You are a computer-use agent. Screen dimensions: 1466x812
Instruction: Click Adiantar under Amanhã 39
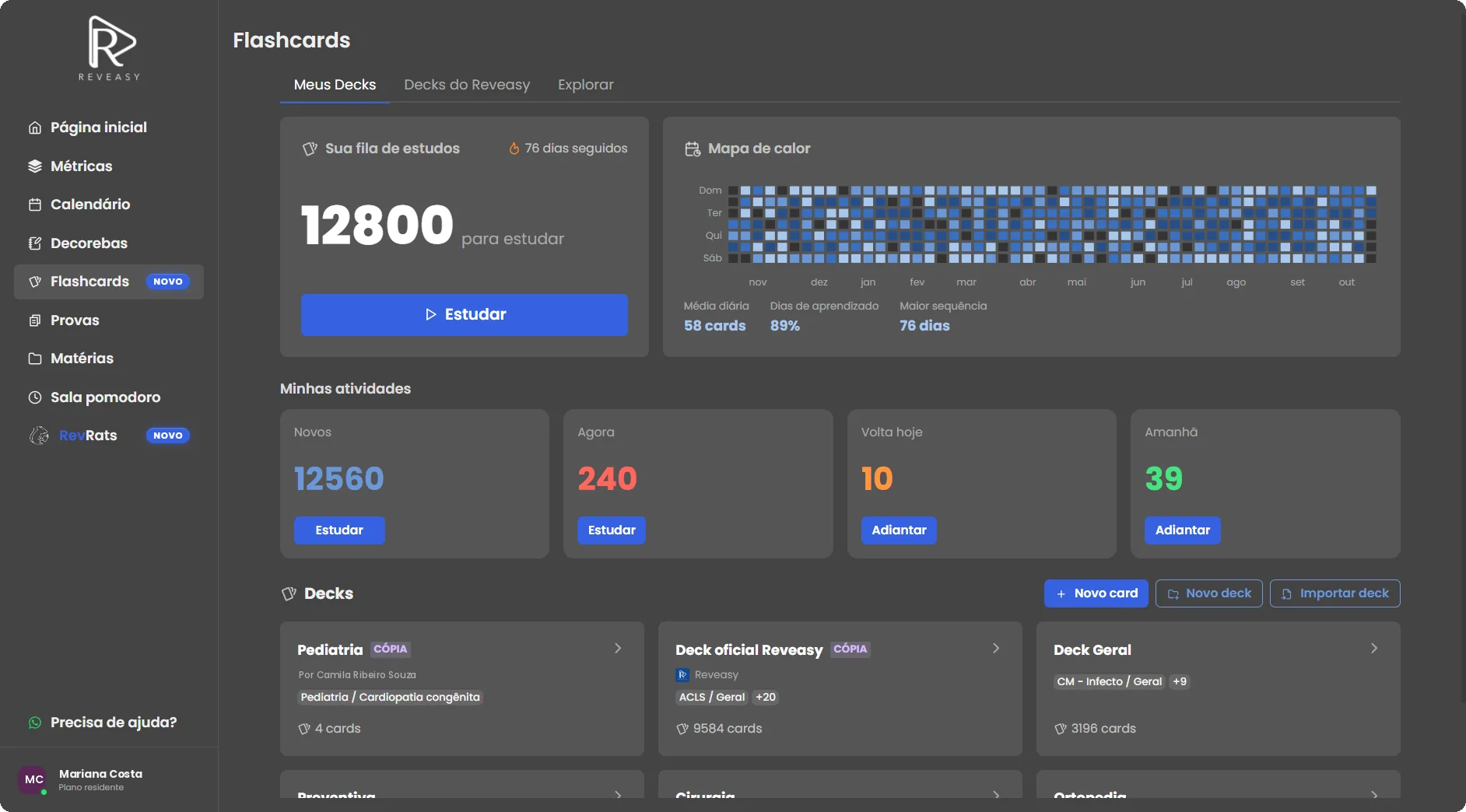(x=1183, y=530)
